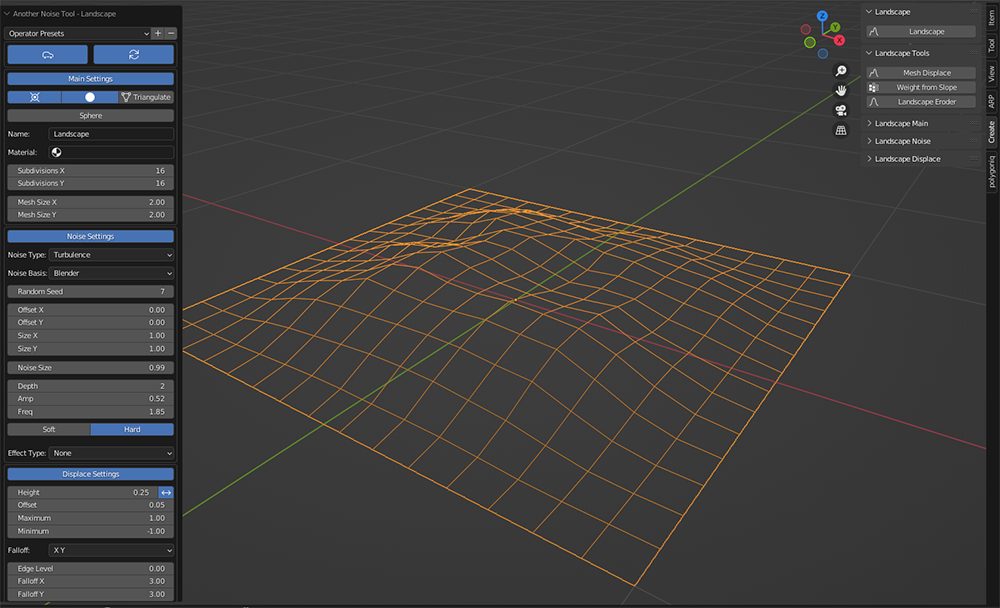The width and height of the screenshot is (1000, 608).
Task: Open the Falloff dropdown
Action: (111, 550)
